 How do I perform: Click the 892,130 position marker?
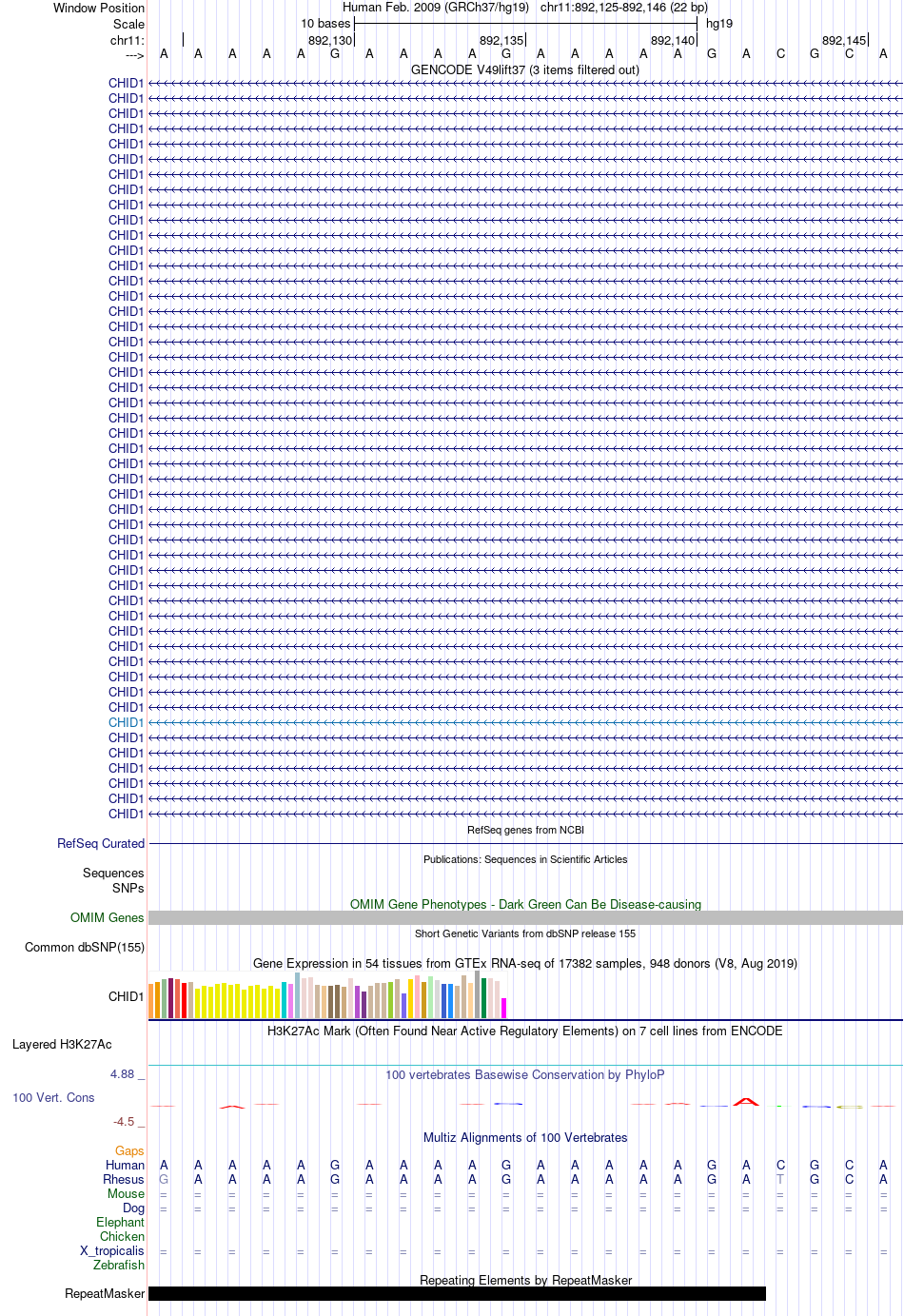[x=330, y=40]
